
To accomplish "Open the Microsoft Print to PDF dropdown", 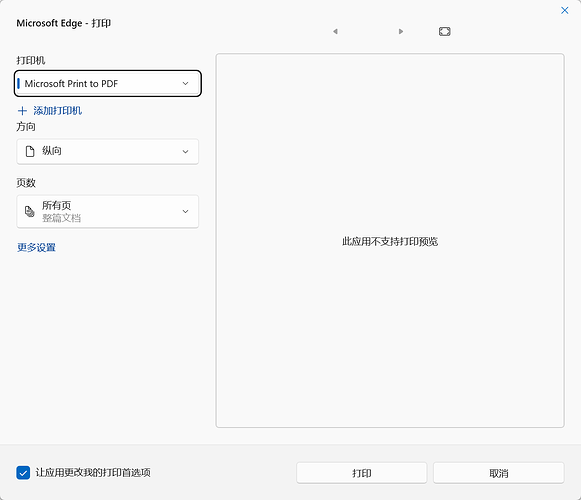I will pos(108,83).
